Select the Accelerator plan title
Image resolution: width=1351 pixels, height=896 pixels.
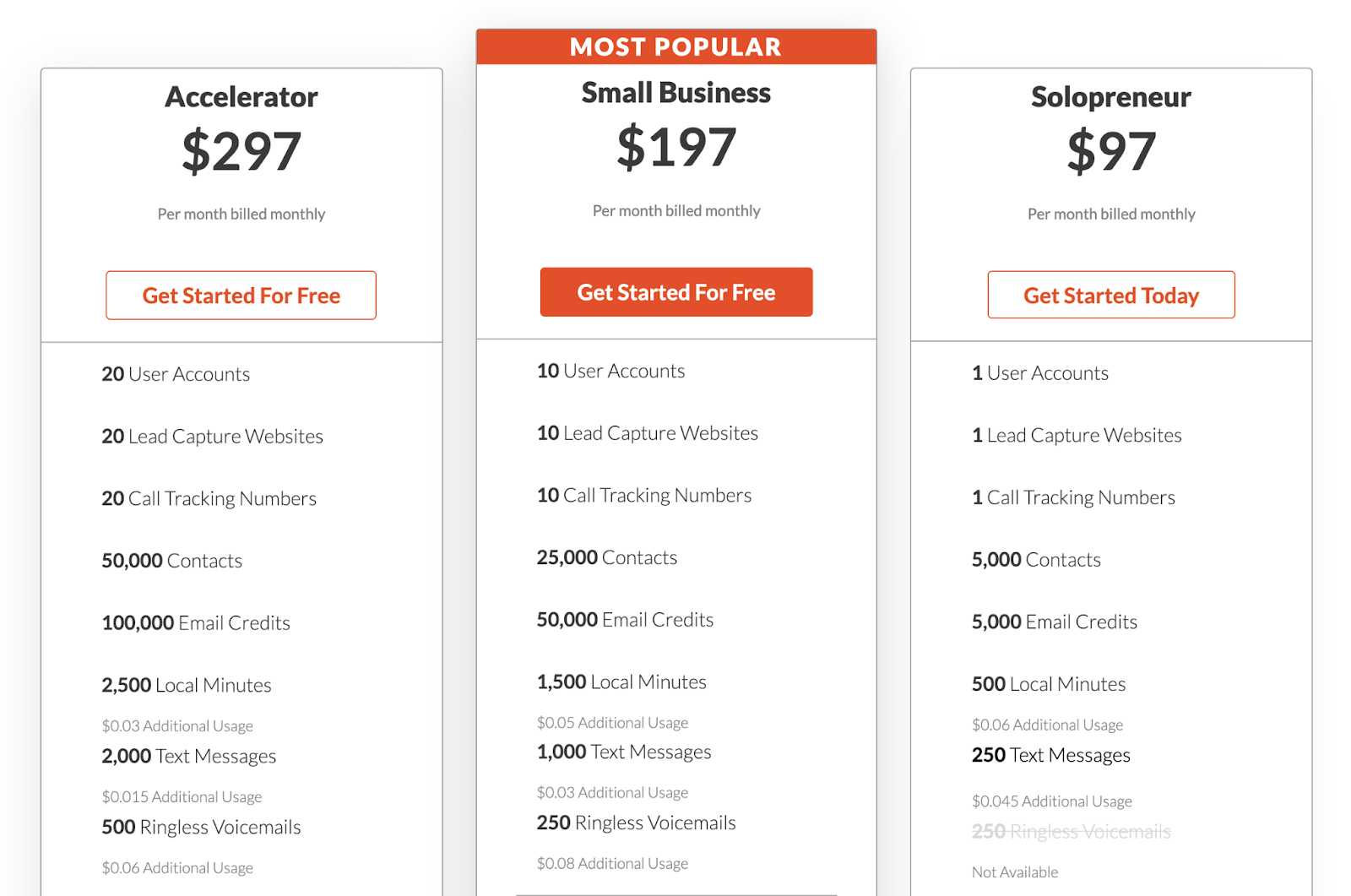click(241, 97)
